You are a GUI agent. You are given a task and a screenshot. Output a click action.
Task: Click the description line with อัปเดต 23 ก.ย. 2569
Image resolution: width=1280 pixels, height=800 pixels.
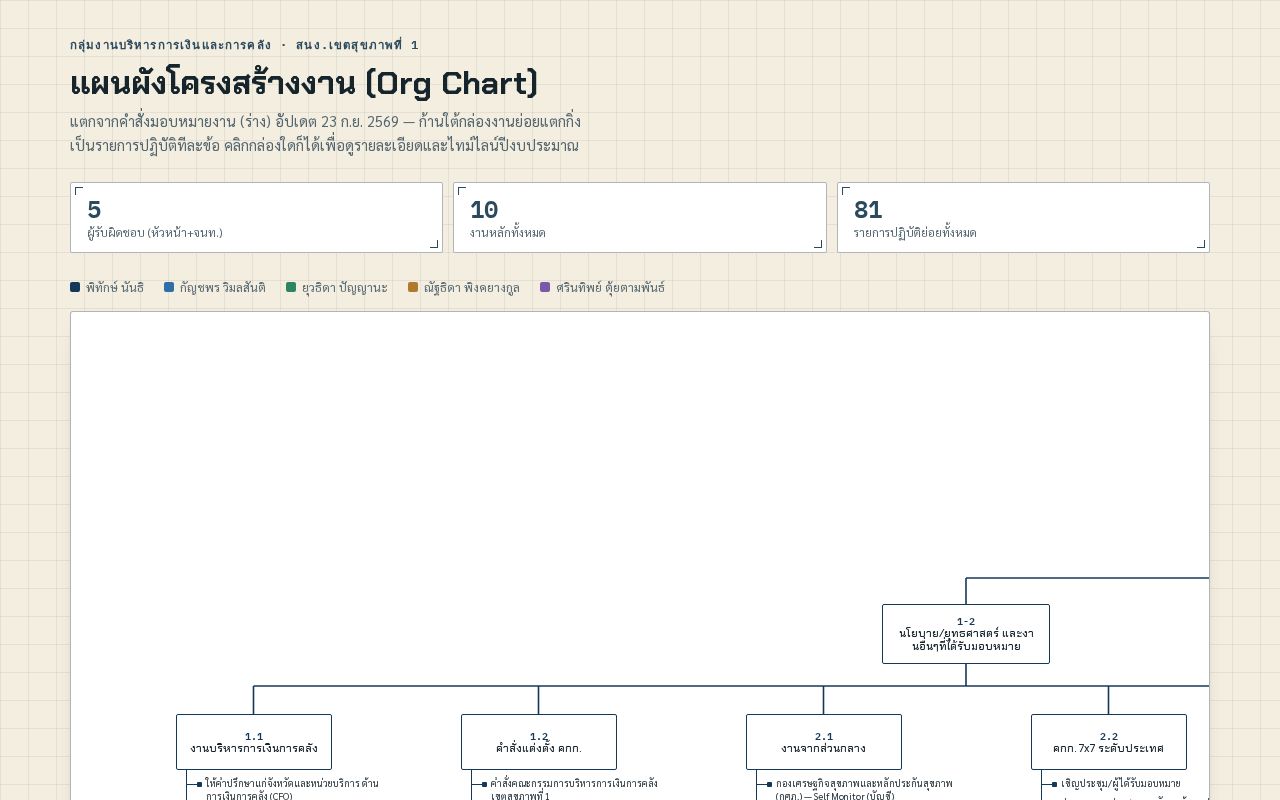325,121
